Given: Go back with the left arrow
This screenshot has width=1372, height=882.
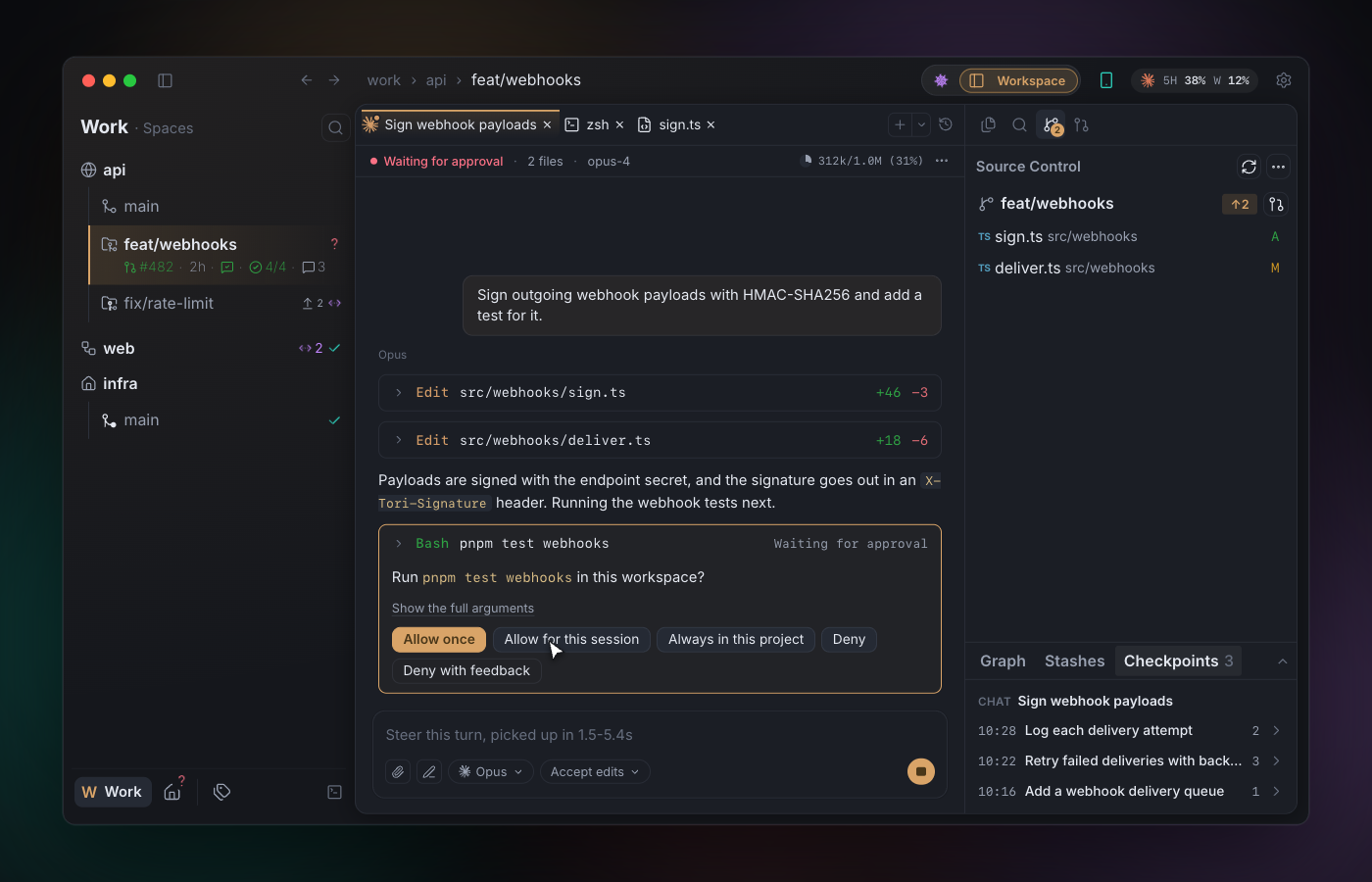Looking at the screenshot, I should coord(307,80).
